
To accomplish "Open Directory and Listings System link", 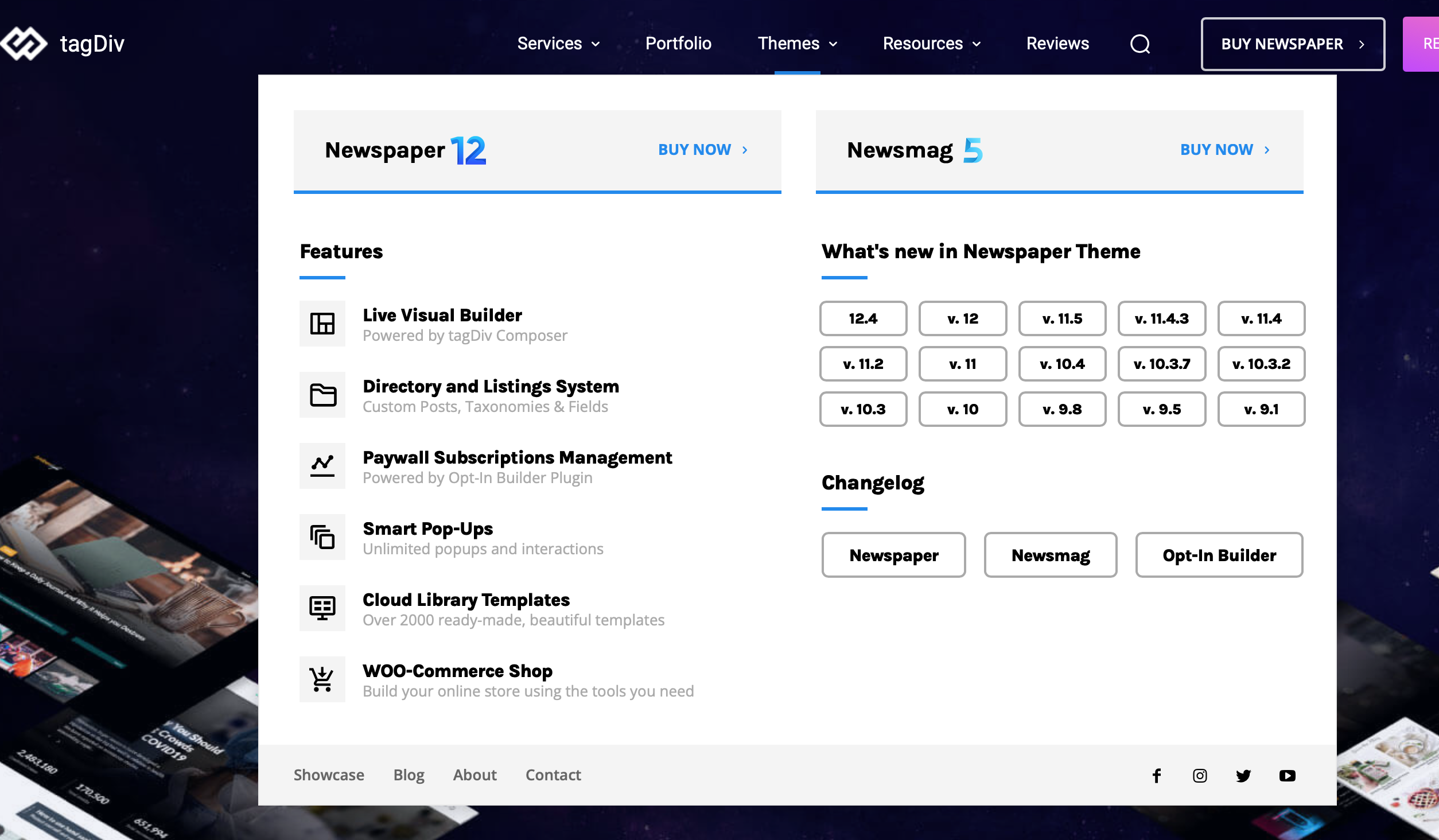I will (x=491, y=386).
